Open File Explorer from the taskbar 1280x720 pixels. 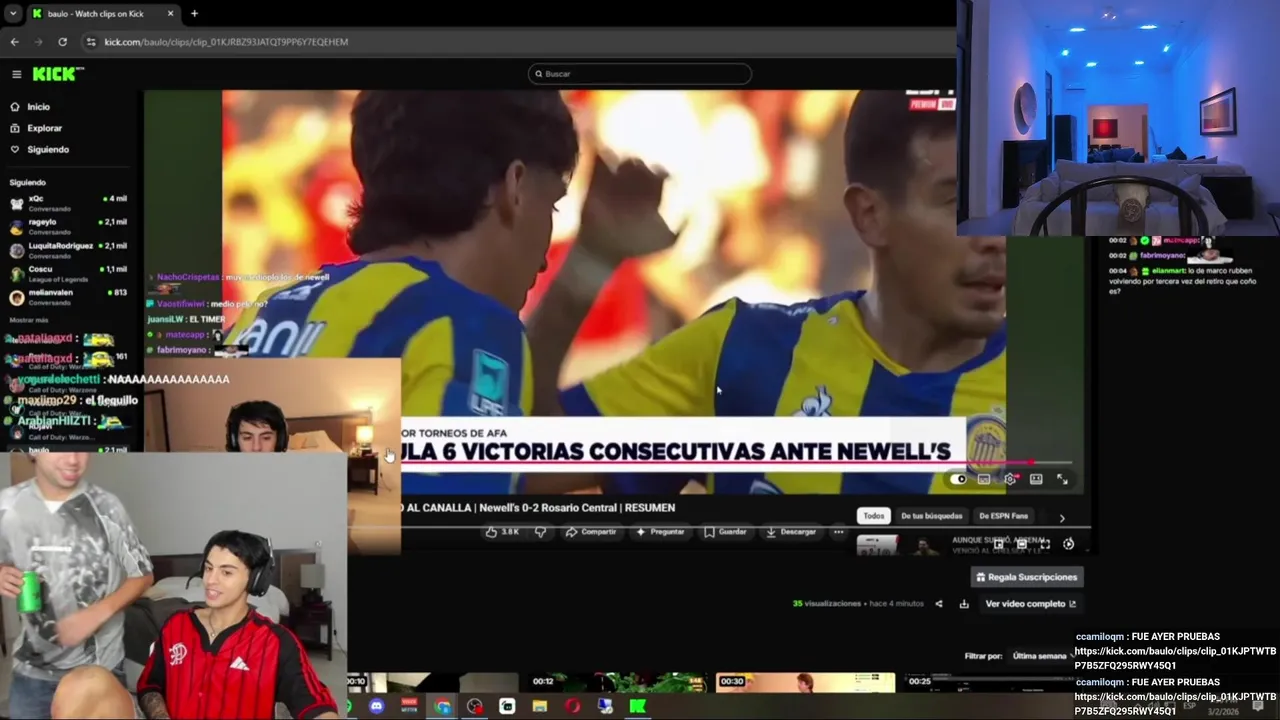point(540,706)
